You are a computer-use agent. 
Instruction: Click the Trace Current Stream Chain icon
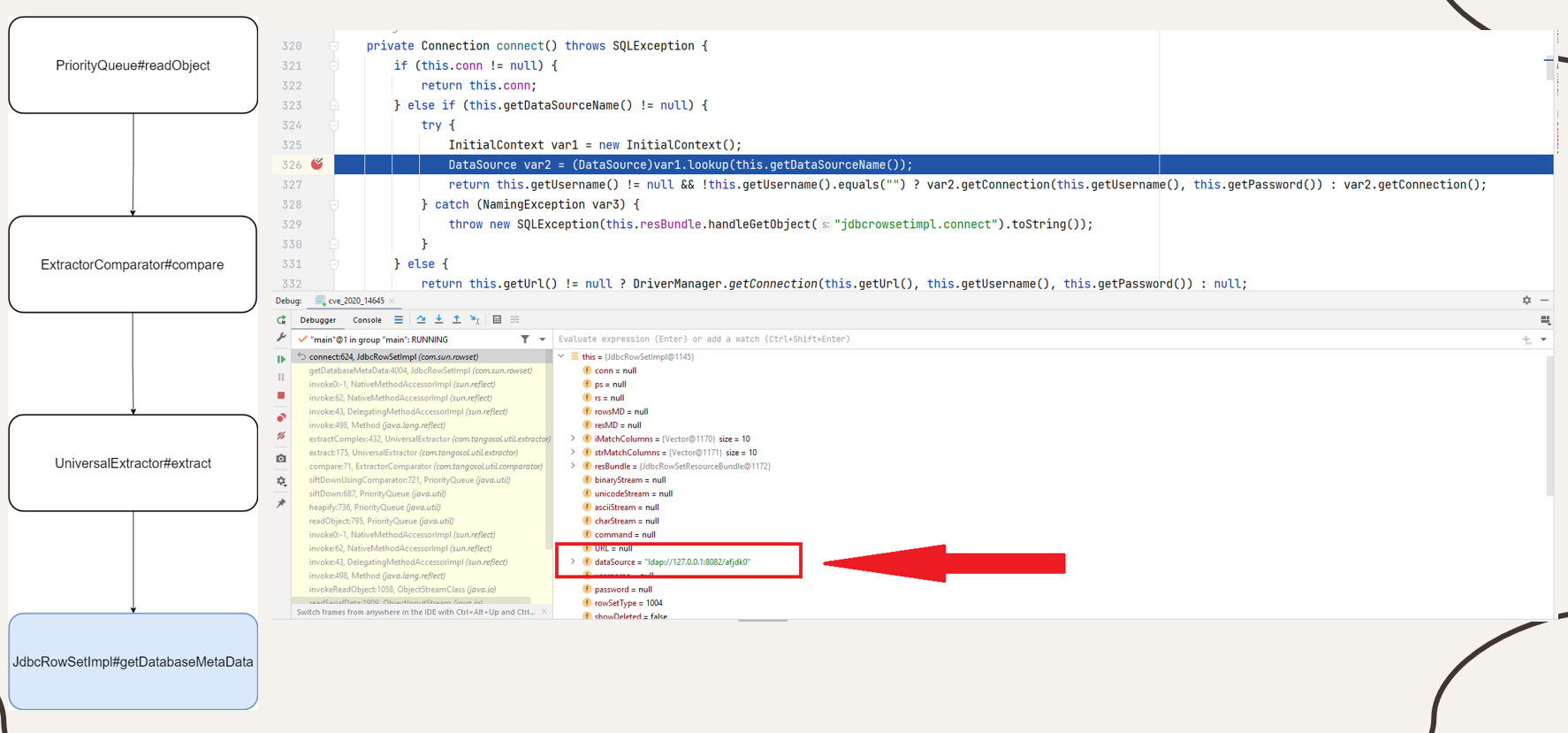point(515,320)
